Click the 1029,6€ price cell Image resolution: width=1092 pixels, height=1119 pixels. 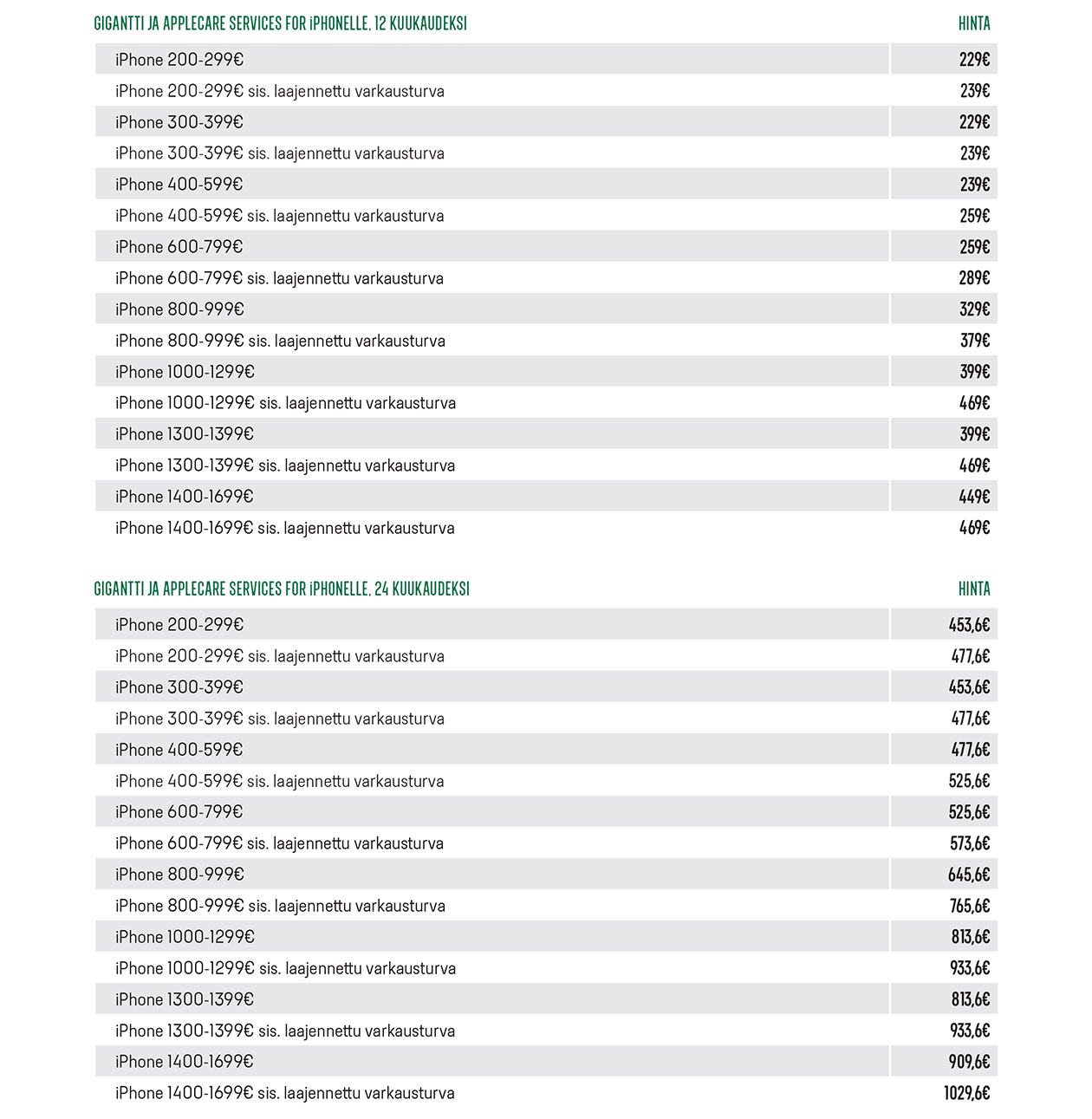tap(967, 1093)
